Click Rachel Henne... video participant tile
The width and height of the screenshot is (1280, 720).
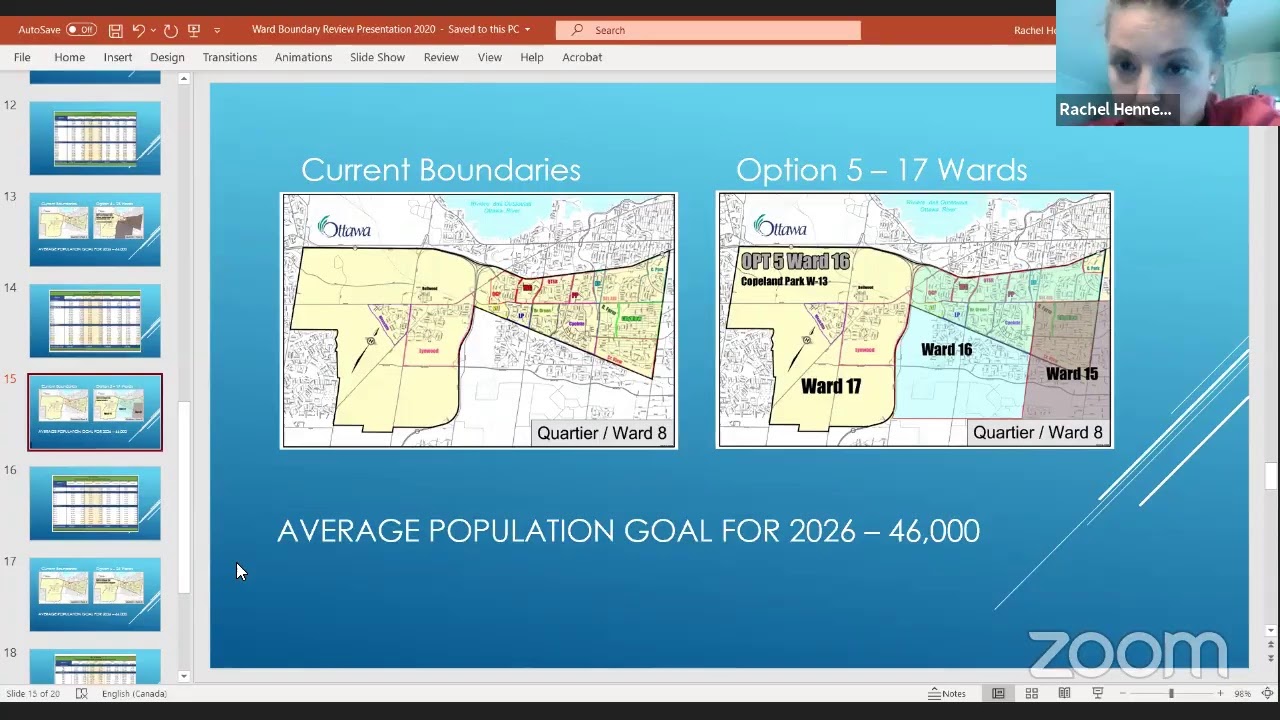point(1168,62)
